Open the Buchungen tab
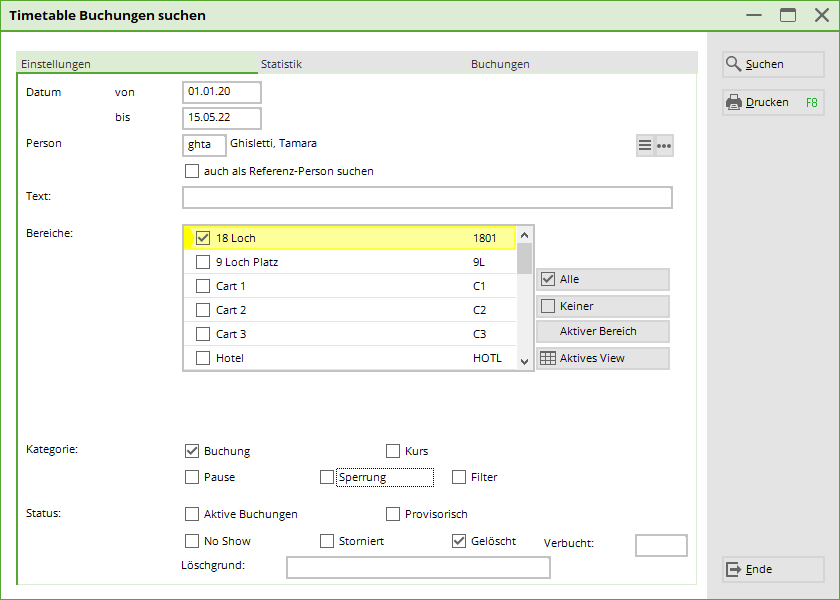 point(500,64)
